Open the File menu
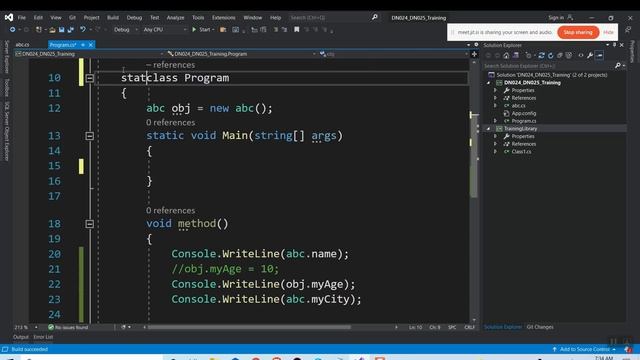The width and height of the screenshot is (640, 360). click(x=22, y=18)
